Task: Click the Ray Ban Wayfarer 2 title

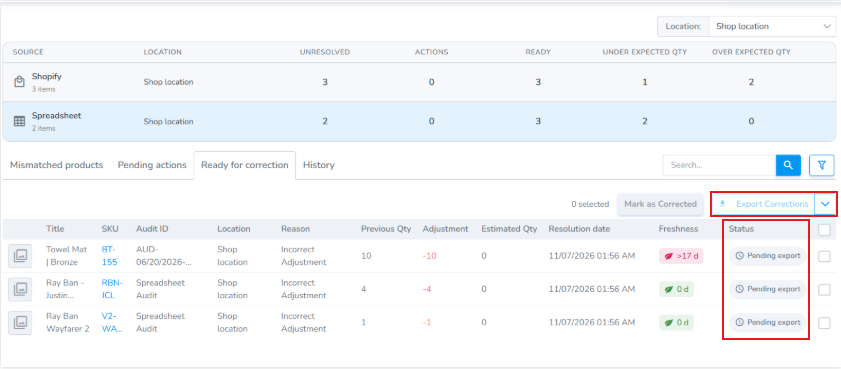Action: pos(68,322)
